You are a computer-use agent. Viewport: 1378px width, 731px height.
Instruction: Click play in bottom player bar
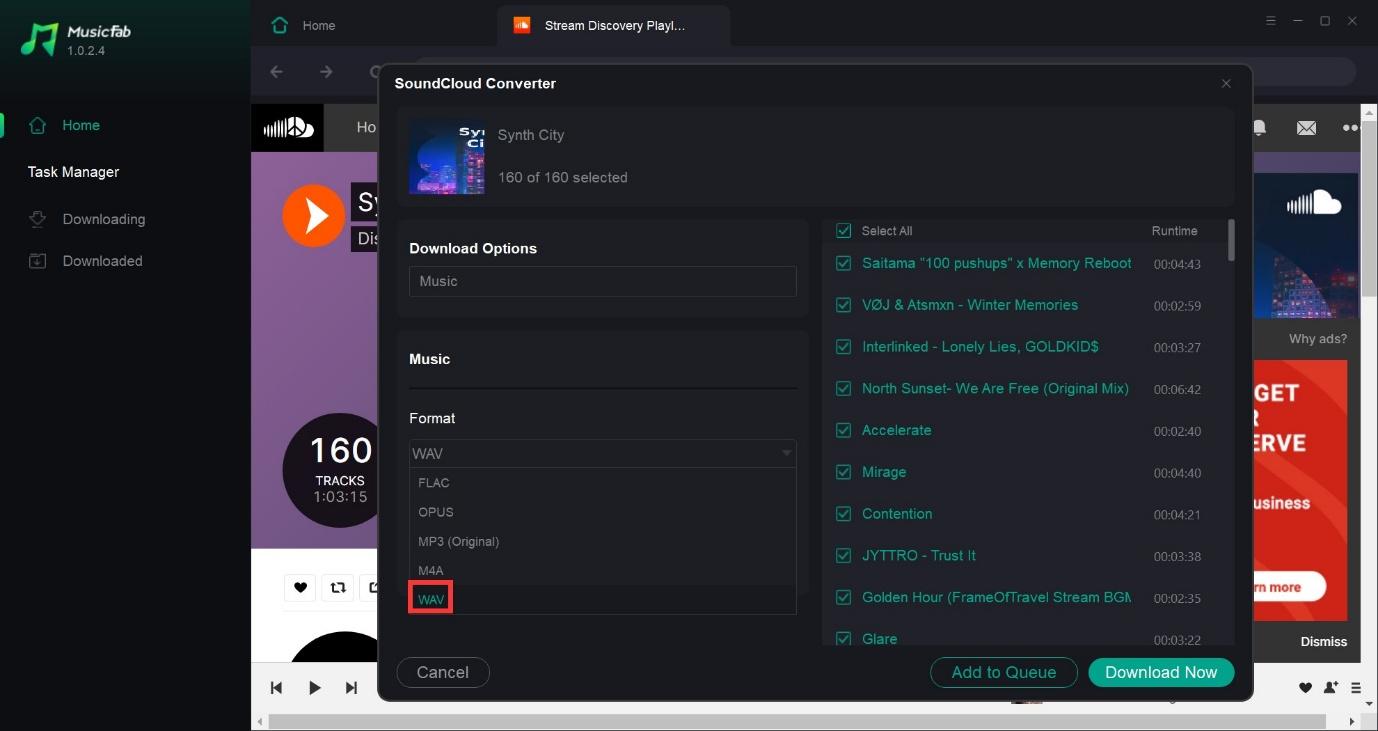314,688
